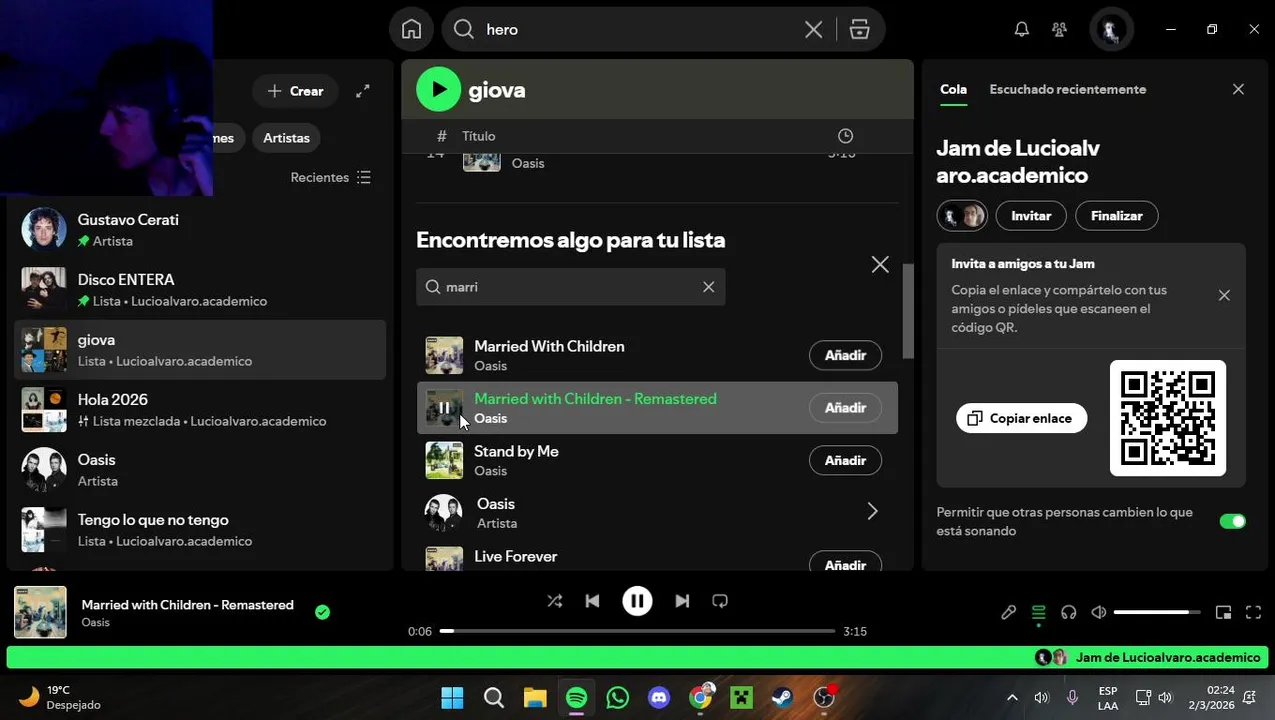The image size is (1275, 720).
Task: Enter full screen player view
Action: tap(1253, 612)
